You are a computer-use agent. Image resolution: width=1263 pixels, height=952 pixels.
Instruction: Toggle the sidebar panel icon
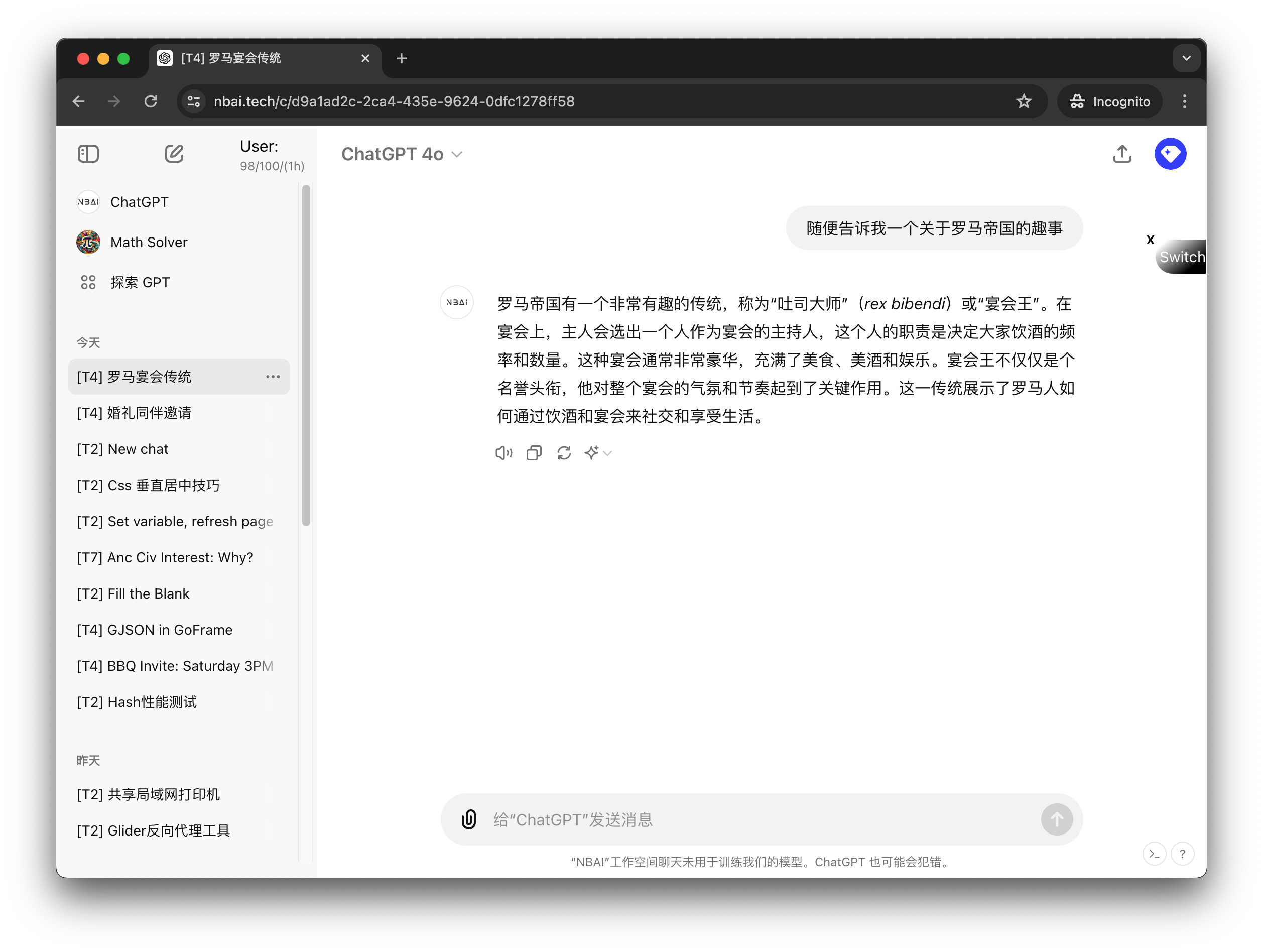(88, 154)
